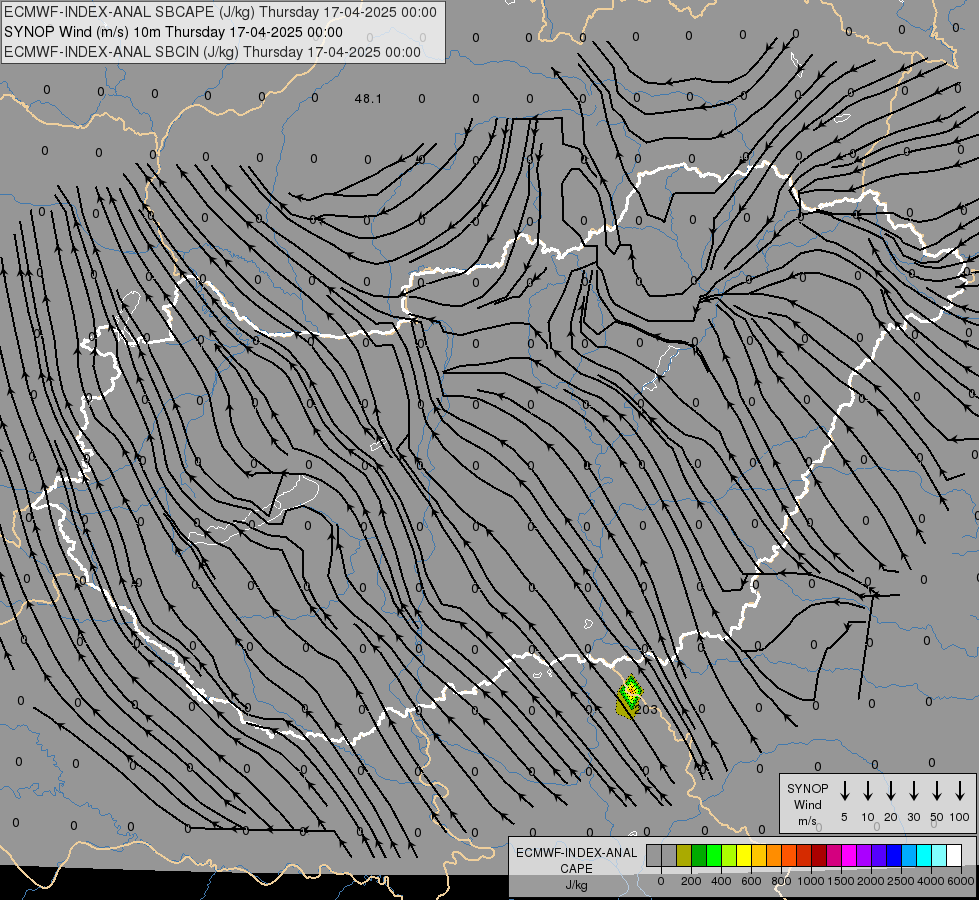The width and height of the screenshot is (979, 900).
Task: Select the dark red CAPE legend swatch
Action: pyautogui.click(x=819, y=855)
